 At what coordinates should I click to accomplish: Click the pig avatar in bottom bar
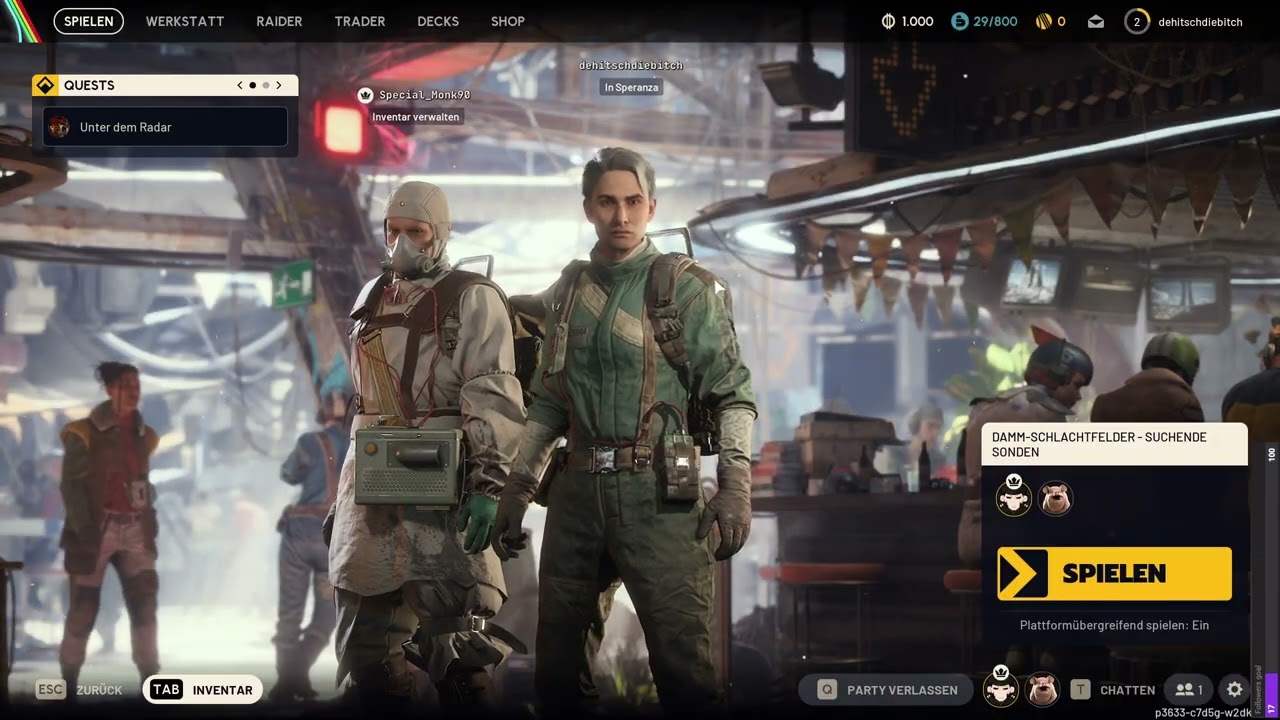click(x=1042, y=689)
